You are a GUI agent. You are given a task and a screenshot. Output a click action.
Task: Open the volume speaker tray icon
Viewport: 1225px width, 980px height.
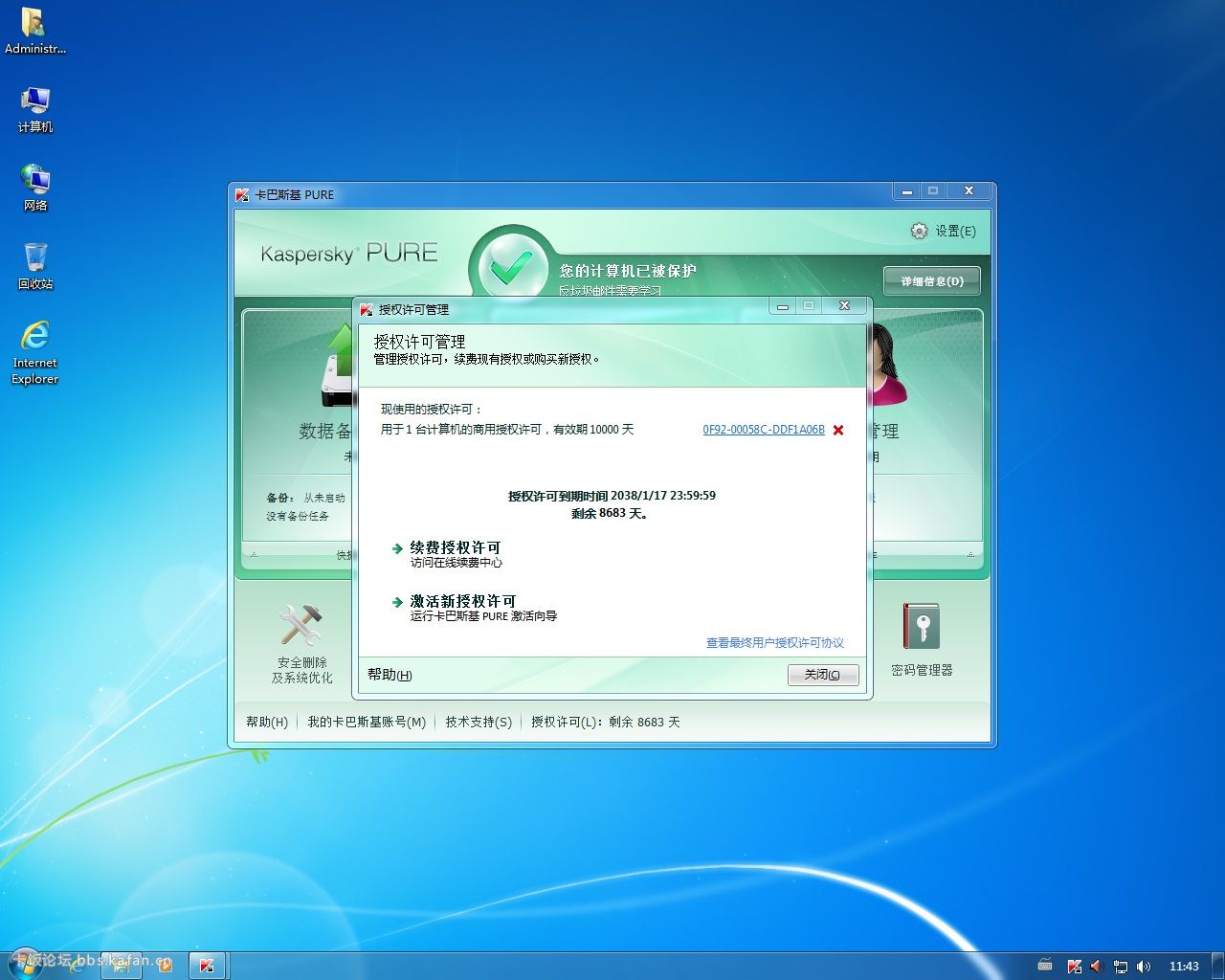(x=1144, y=967)
